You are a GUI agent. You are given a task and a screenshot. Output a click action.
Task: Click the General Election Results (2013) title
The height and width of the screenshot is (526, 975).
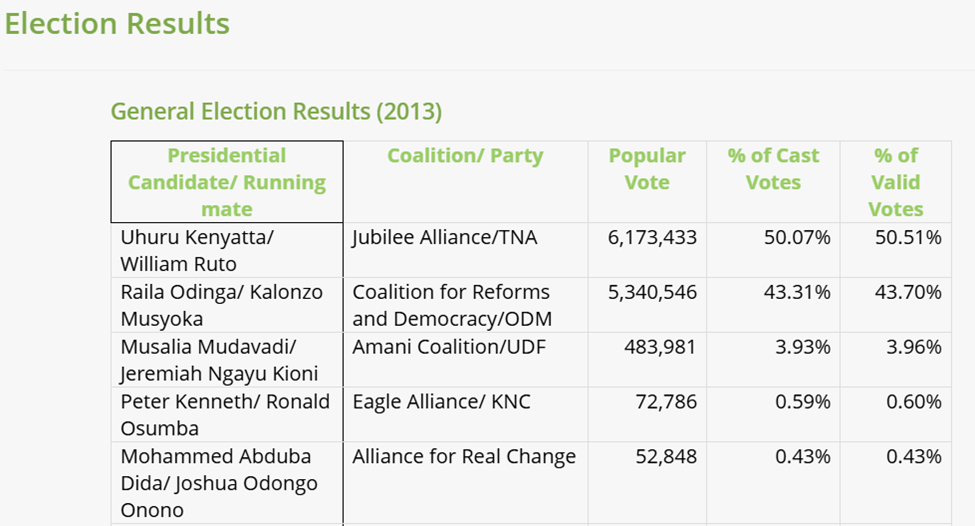click(276, 111)
